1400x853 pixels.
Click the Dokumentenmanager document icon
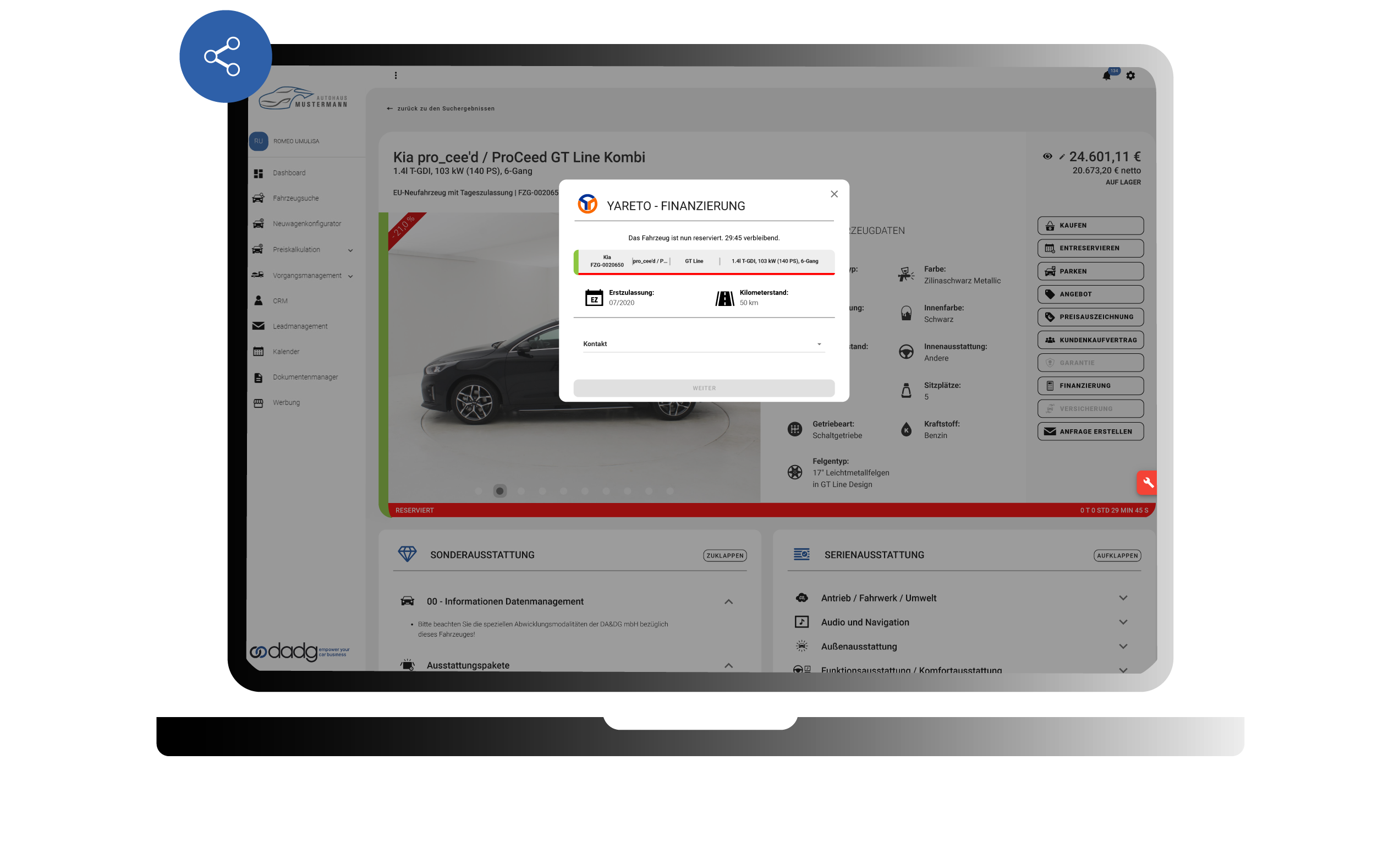[x=259, y=378]
